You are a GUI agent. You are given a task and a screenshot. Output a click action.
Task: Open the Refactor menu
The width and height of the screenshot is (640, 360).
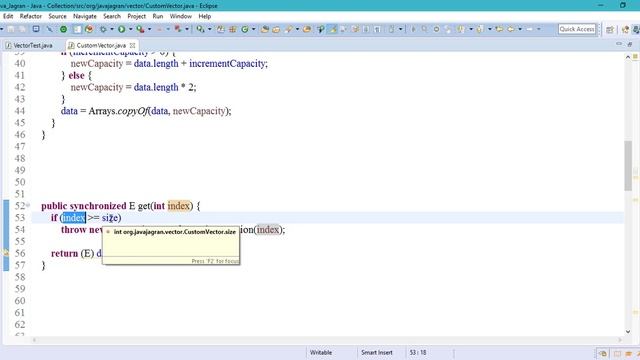(31, 16)
